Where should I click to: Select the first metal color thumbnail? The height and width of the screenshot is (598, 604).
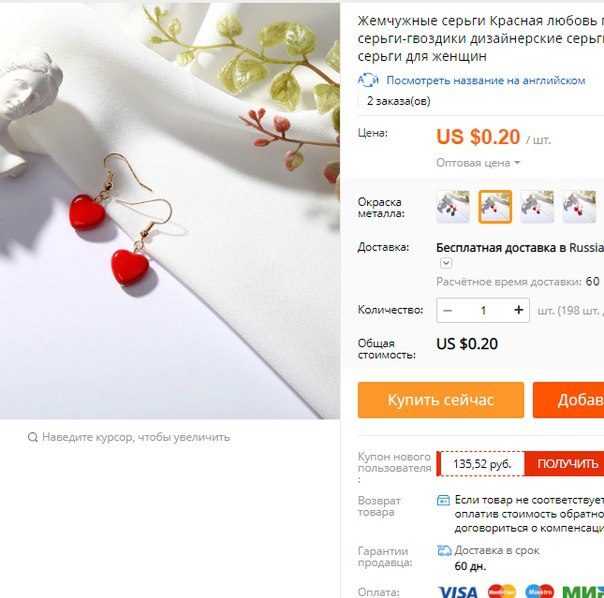(453, 207)
